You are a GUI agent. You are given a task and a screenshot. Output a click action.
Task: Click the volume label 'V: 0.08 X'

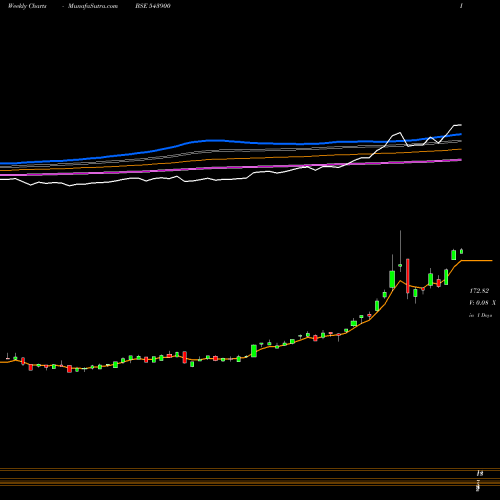(x=482, y=303)
